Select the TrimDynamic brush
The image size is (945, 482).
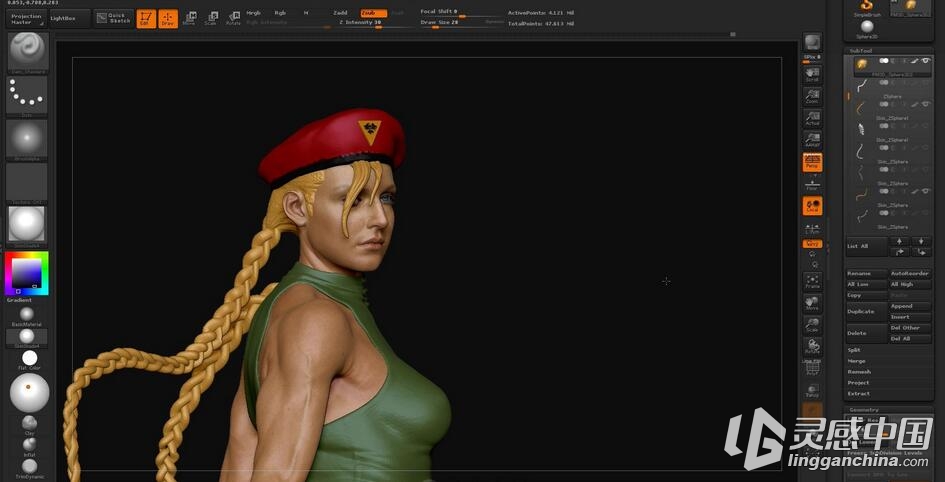pyautogui.click(x=29, y=469)
